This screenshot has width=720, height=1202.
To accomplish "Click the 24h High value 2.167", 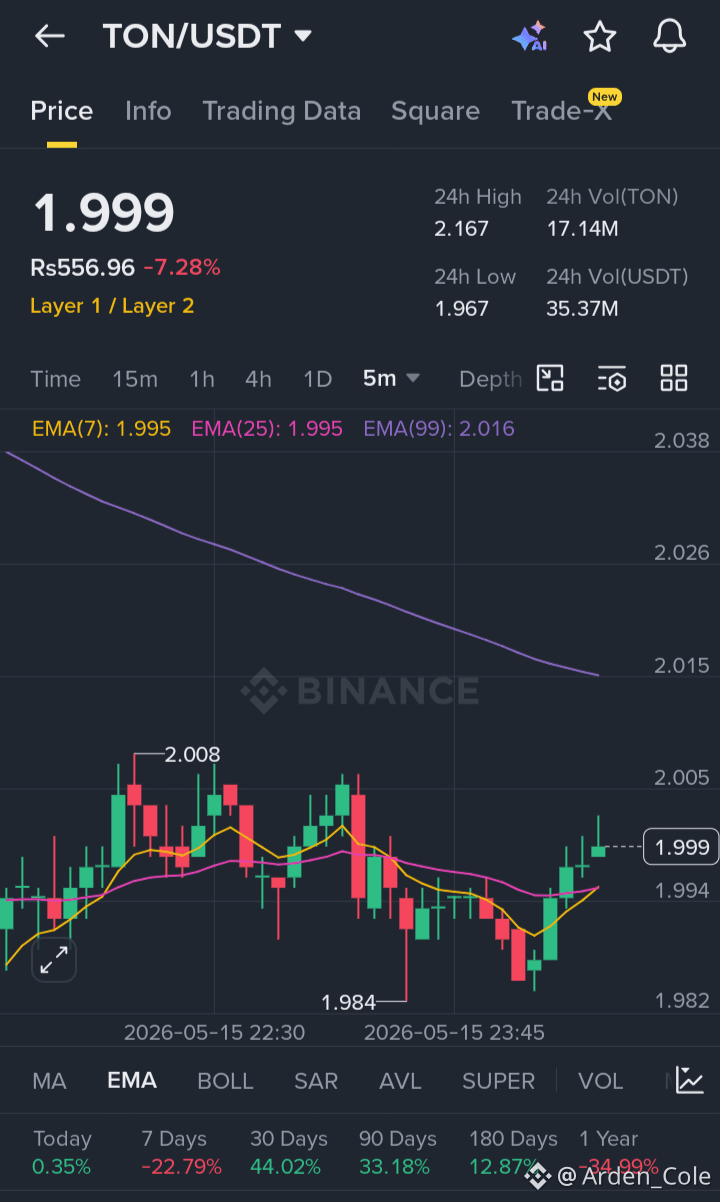I will (461, 229).
